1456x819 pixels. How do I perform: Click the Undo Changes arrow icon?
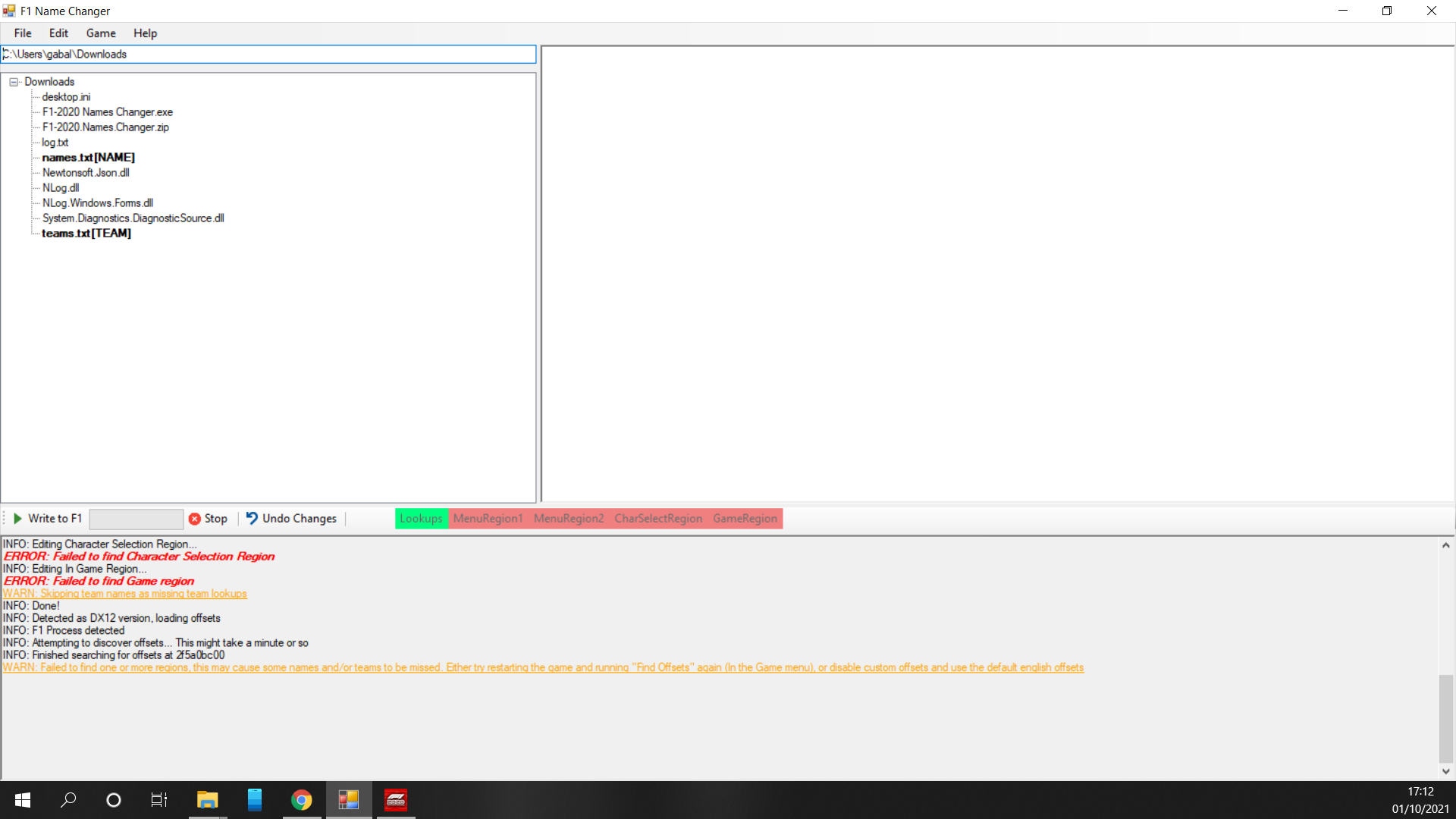coord(252,519)
